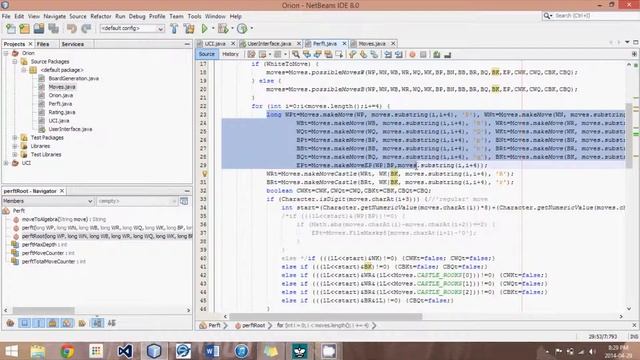Viewport: 640px width, 360px height.
Task: Click the Save All toolbar icon
Action: point(53,29)
